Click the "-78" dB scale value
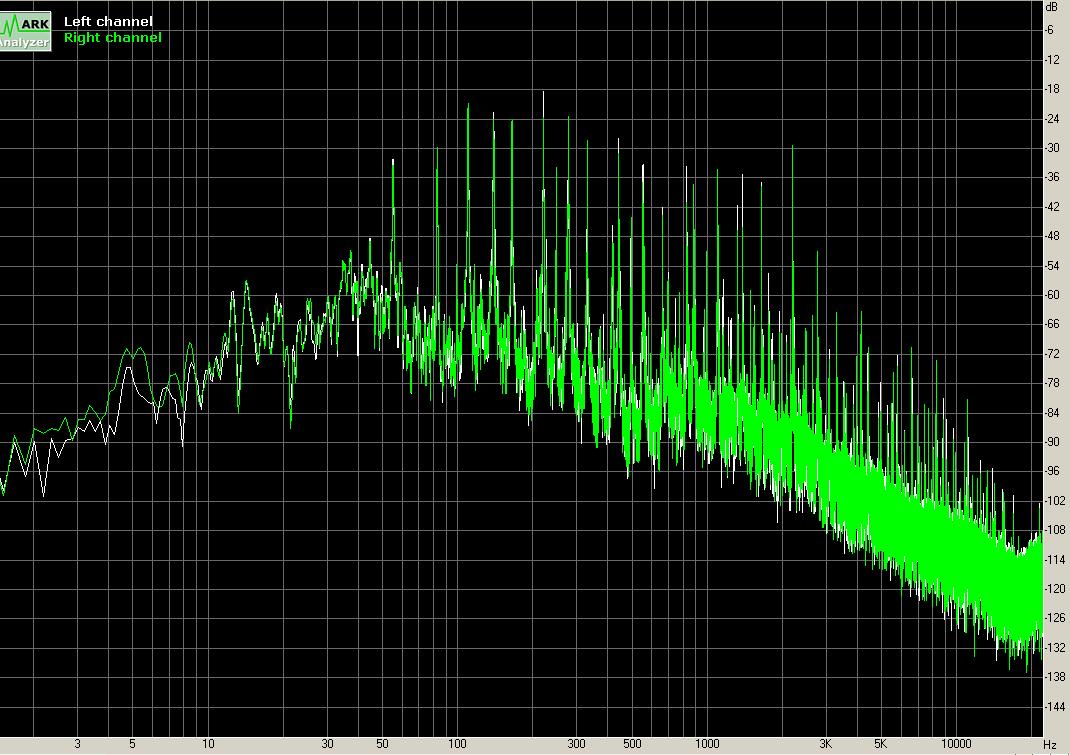1070x755 pixels. 1052,384
